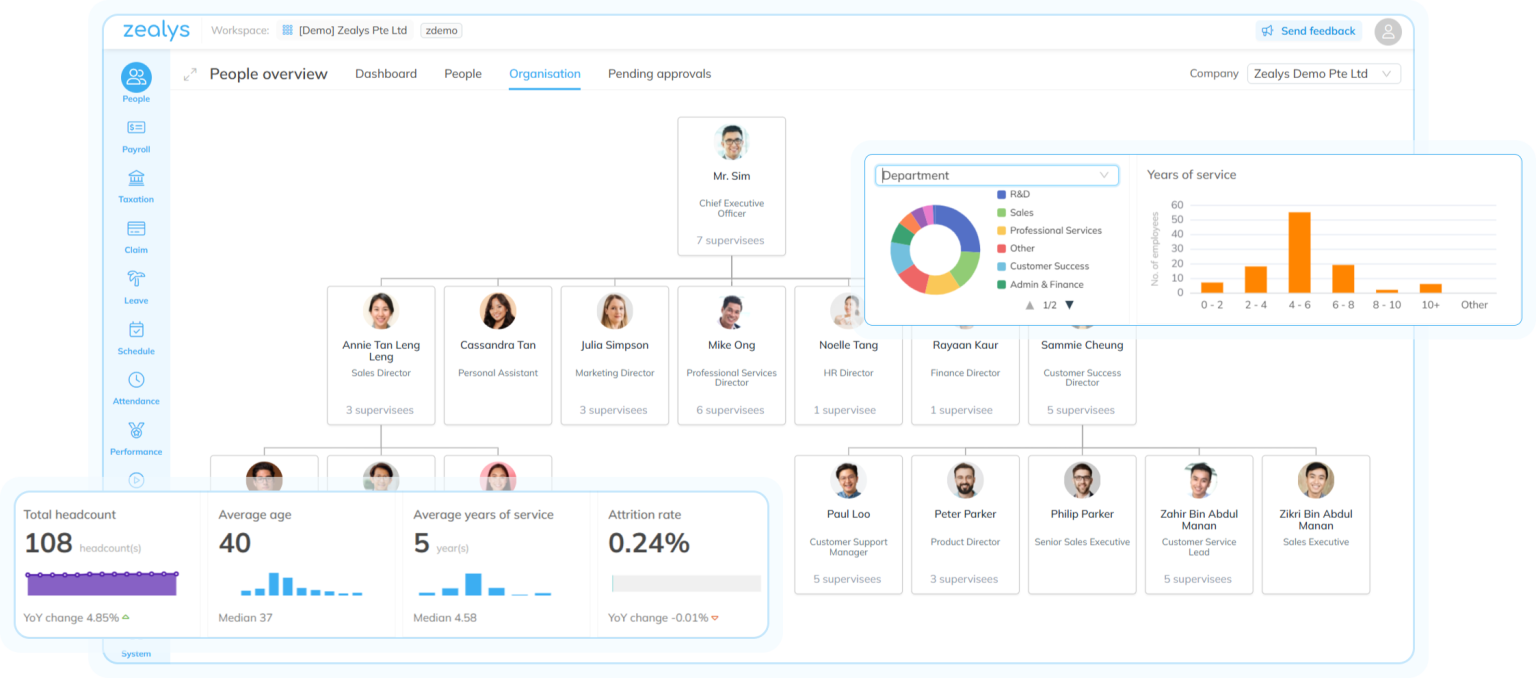
Task: Click Mr. Sim's profile photo
Action: pos(732,142)
